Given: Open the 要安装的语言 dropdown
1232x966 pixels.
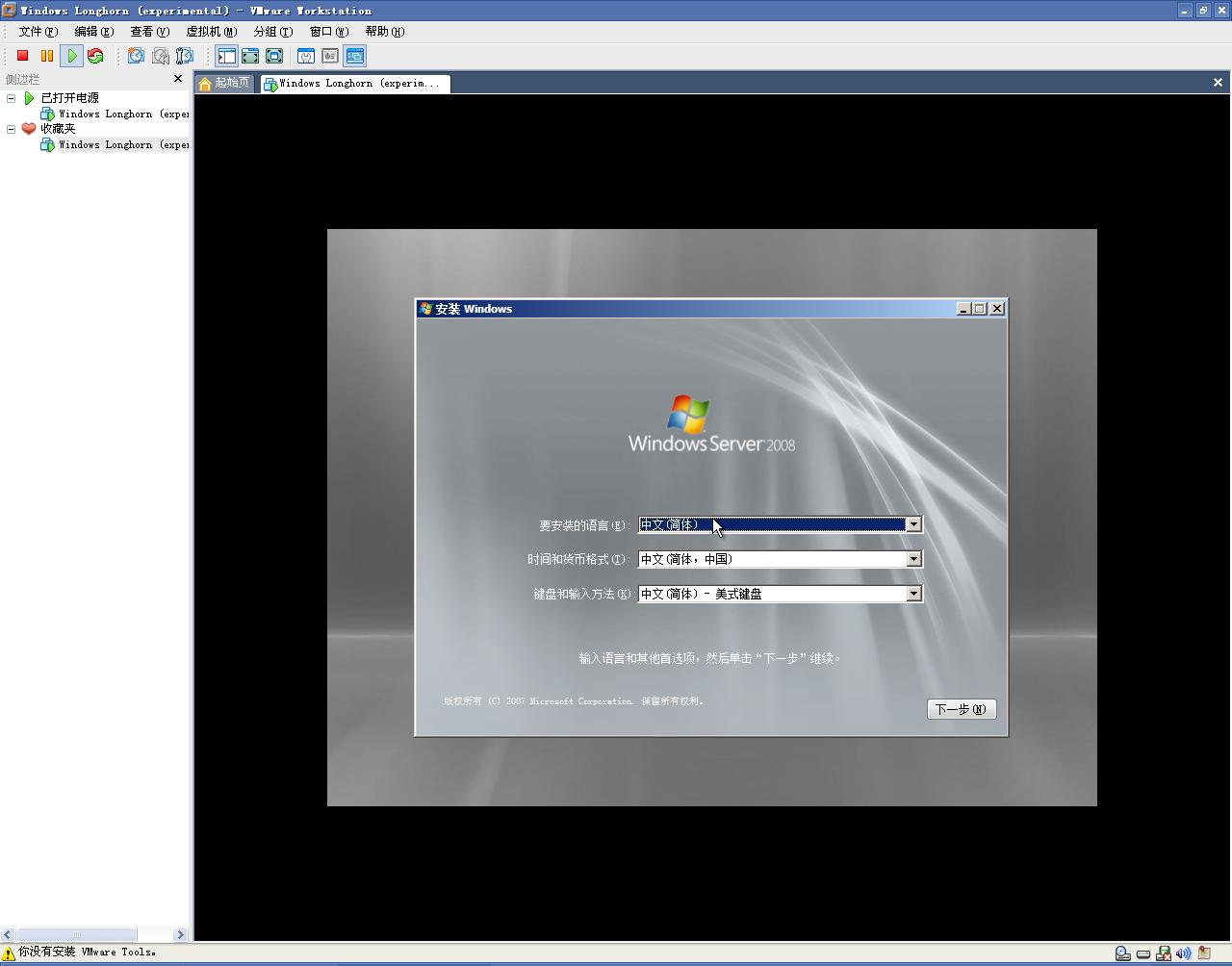Looking at the screenshot, I should 914,524.
